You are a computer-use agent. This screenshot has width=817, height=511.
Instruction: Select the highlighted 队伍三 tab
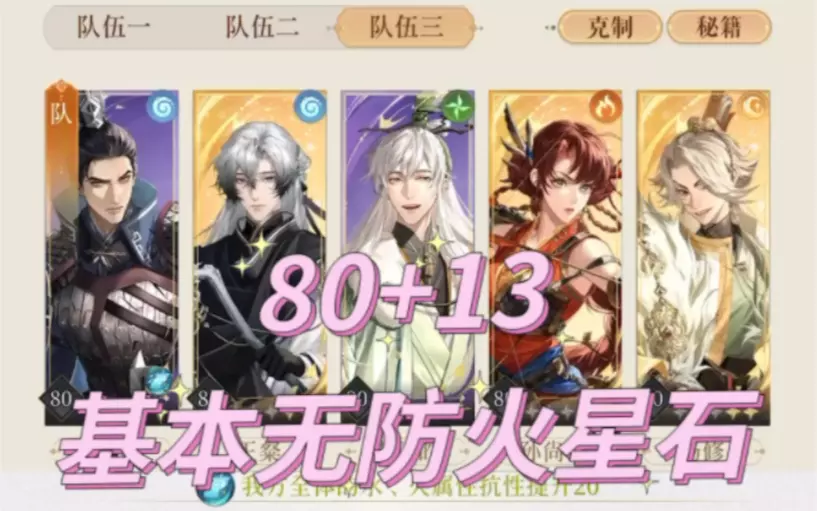(405, 27)
